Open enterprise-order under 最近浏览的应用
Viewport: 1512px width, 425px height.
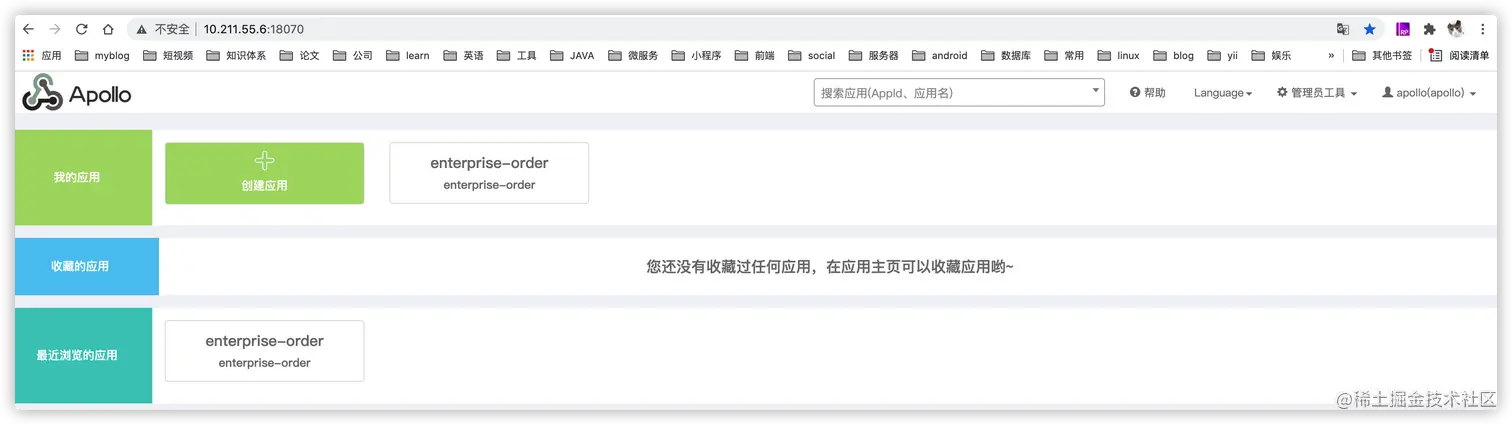click(264, 351)
